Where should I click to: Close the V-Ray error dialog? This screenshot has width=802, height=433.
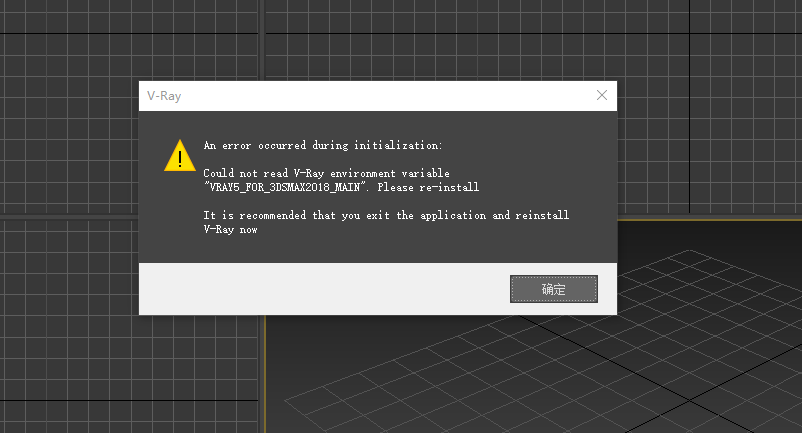(602, 95)
